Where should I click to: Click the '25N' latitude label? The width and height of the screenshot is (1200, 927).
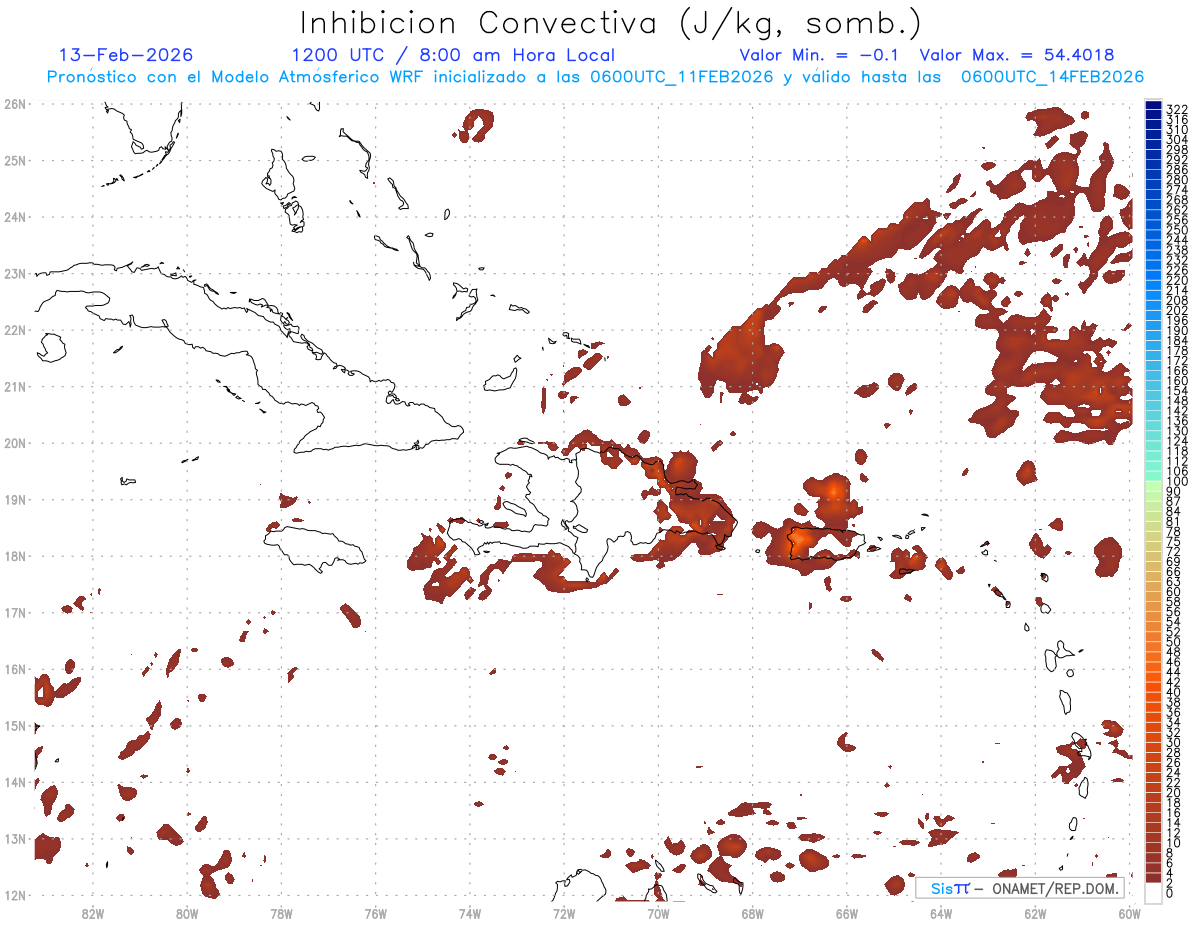coord(14,160)
